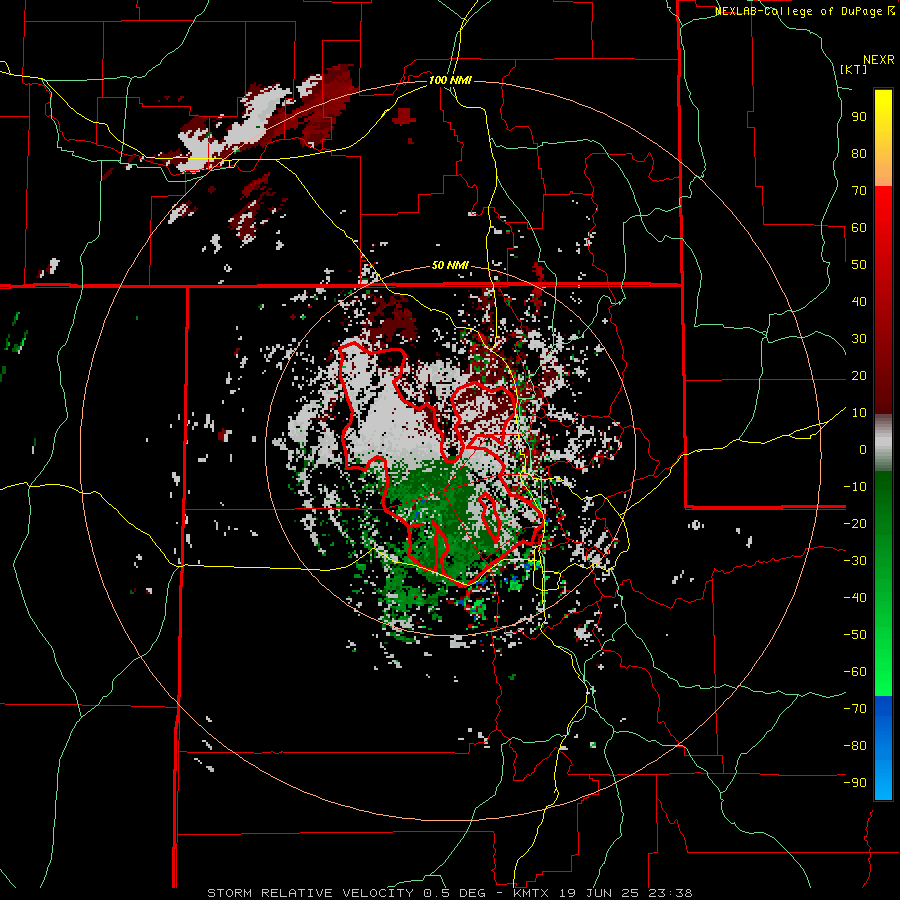Click the [KT] units label
This screenshot has height=900, width=900.
click(x=854, y=69)
